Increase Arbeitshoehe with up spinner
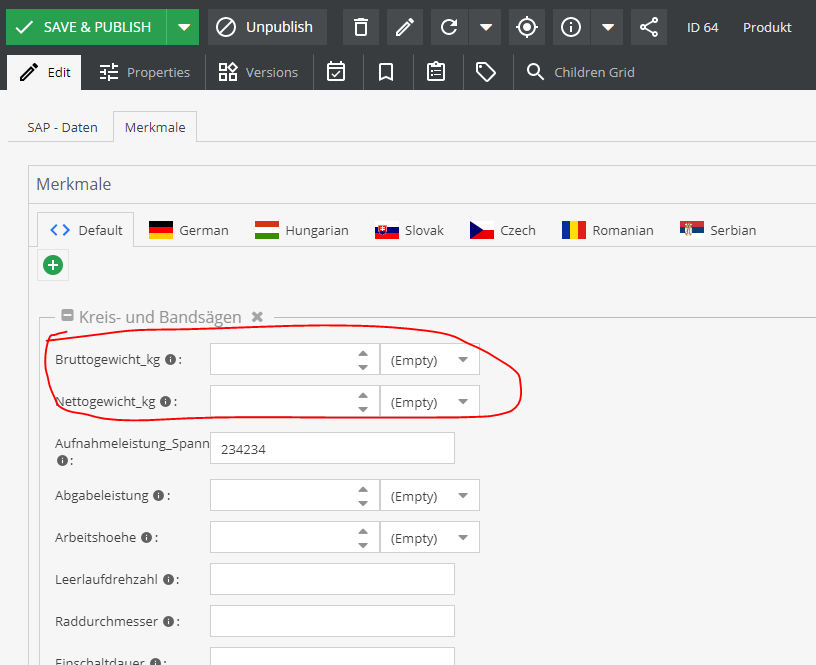The width and height of the screenshot is (816, 665). coord(363,532)
